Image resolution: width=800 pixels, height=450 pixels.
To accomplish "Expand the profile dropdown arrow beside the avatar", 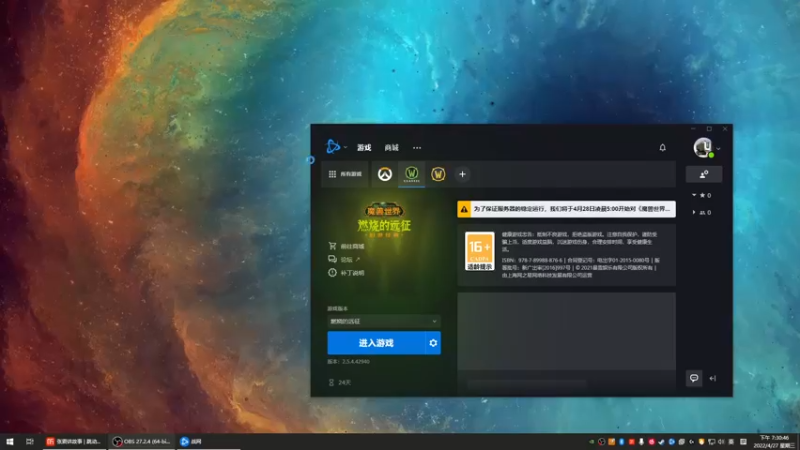I will click(718, 149).
